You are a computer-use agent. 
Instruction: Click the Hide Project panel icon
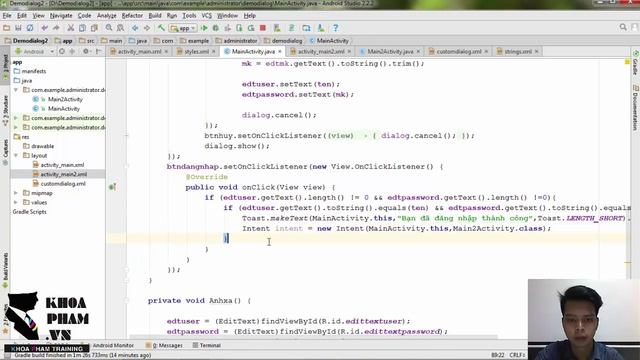(98, 51)
